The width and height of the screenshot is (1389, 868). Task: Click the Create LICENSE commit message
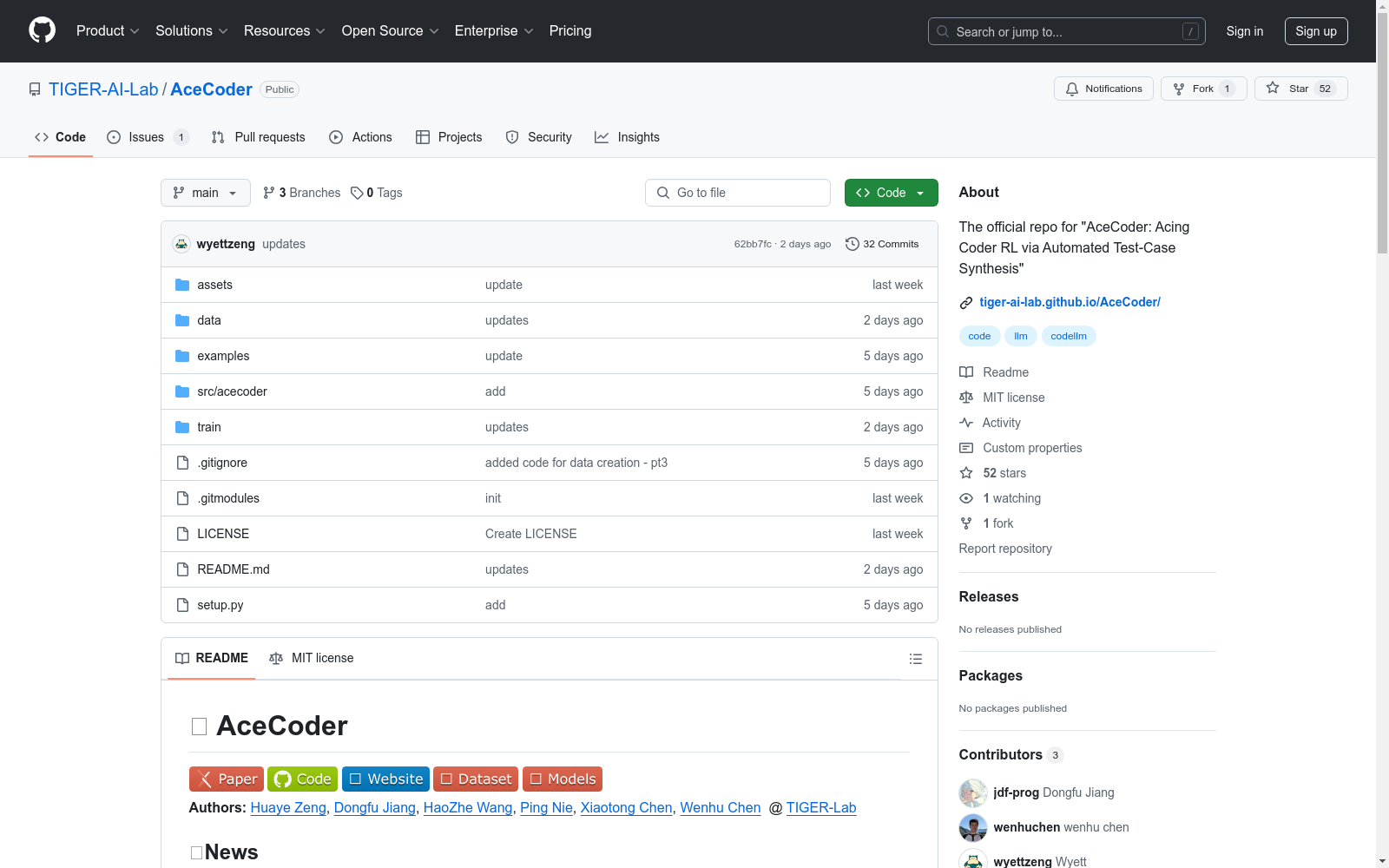pos(531,534)
